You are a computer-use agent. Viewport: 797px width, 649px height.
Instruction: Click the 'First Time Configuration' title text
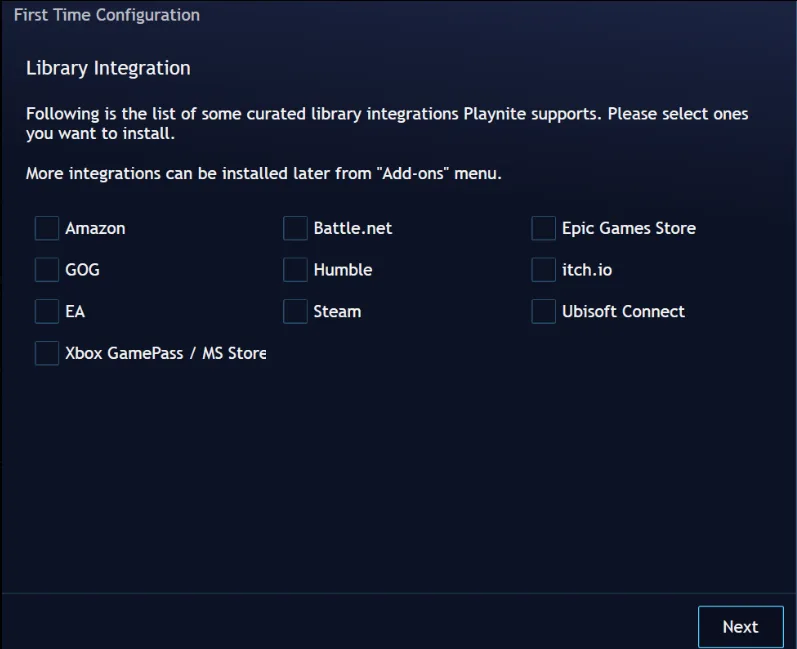click(x=107, y=15)
